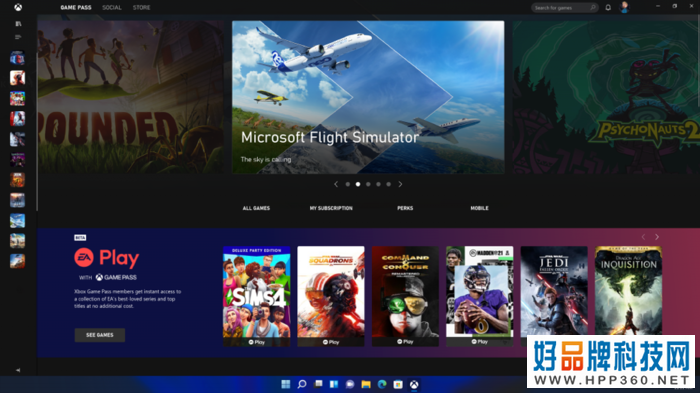Viewport: 700px width, 393px height.
Task: Open Task View on taskbar
Action: pos(318,384)
